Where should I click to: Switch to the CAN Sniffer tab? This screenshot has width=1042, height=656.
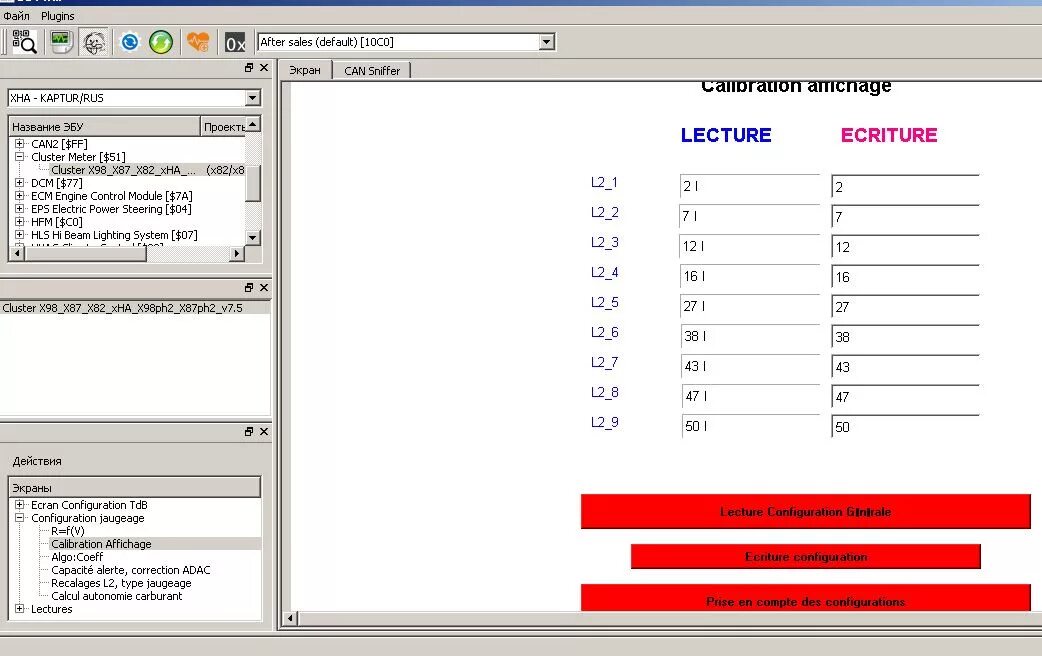coord(371,70)
